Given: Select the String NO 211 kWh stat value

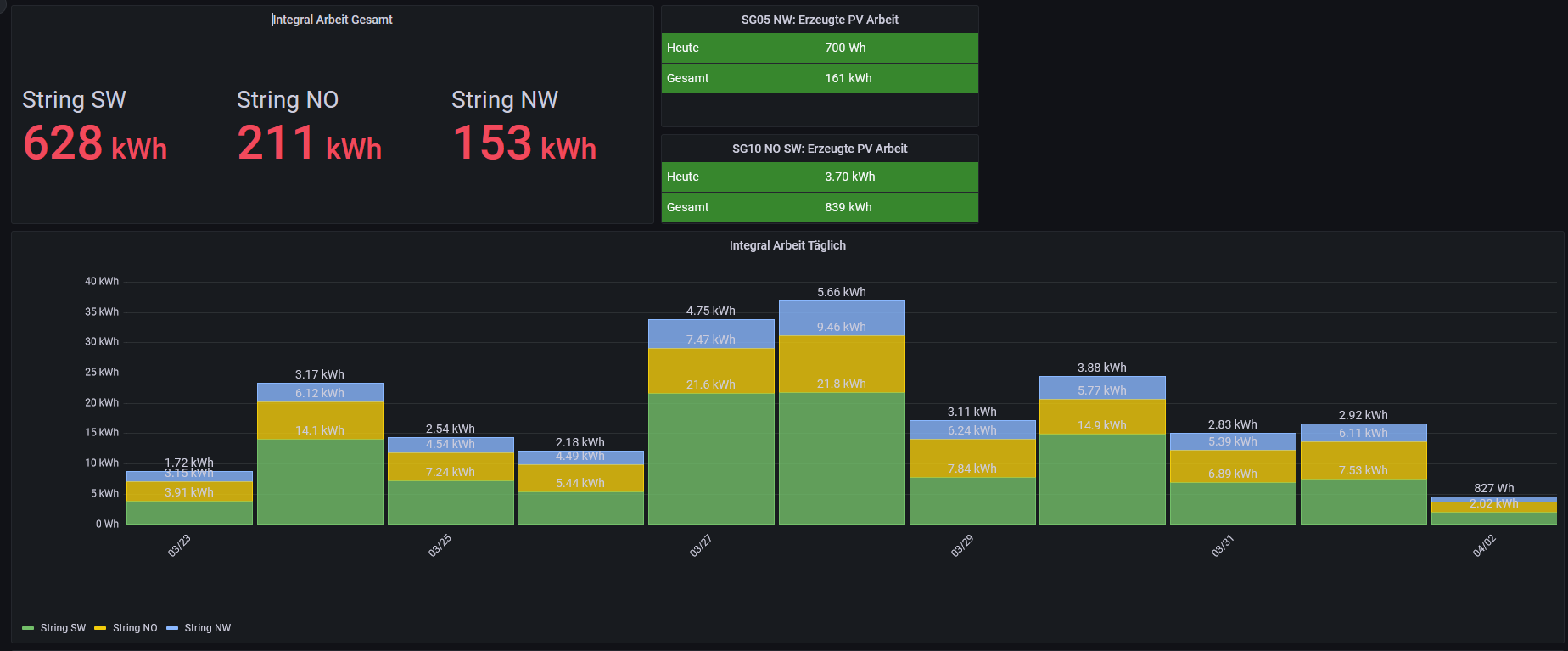Looking at the screenshot, I should pyautogui.click(x=309, y=143).
